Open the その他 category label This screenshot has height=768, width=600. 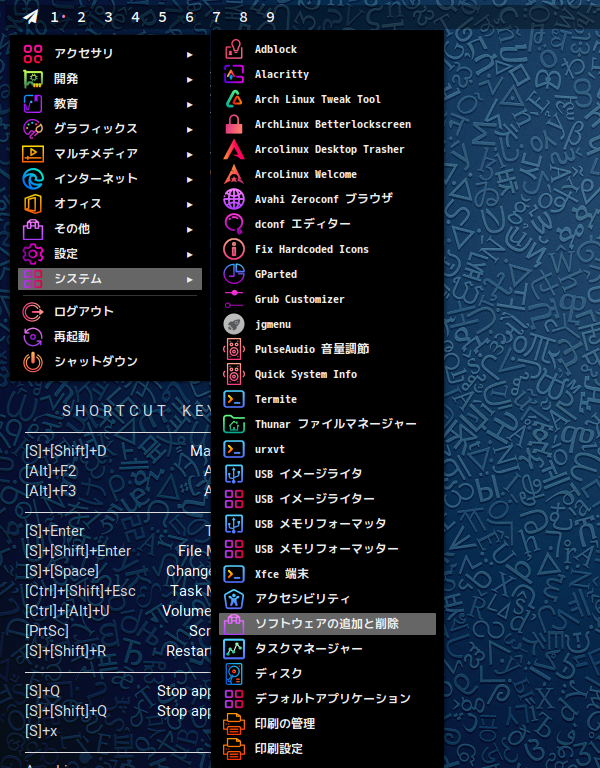pyautogui.click(x=72, y=229)
